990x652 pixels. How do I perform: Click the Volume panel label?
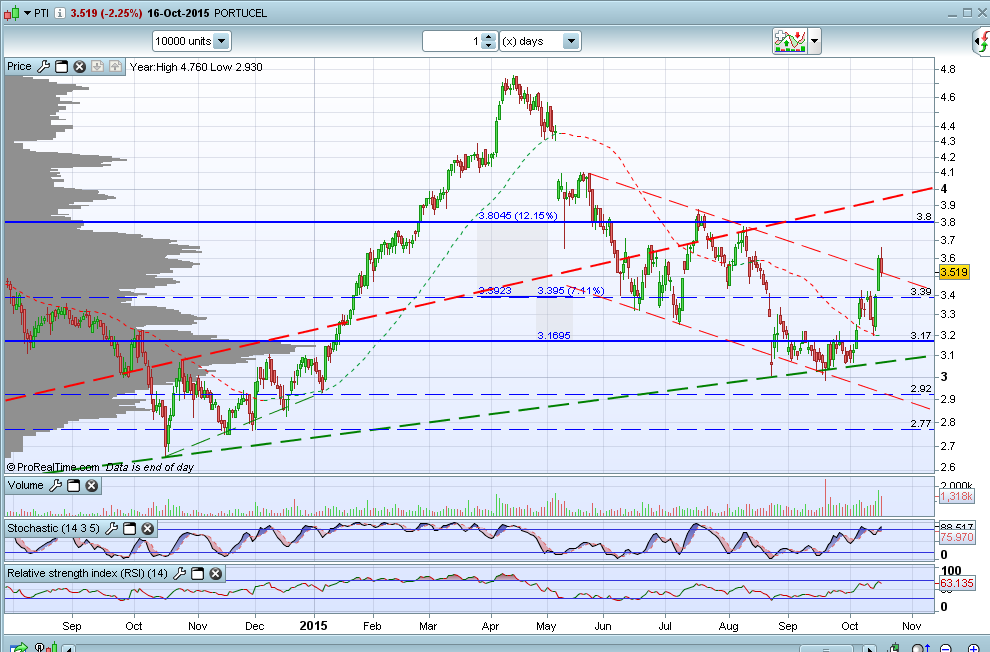pyautogui.click(x=25, y=485)
